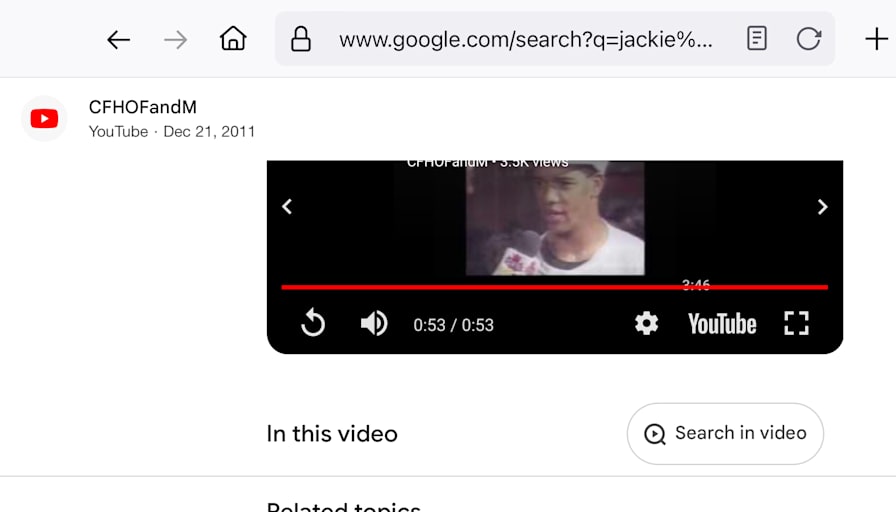Open the browser home page
This screenshot has height=512, width=896.
coord(233,39)
